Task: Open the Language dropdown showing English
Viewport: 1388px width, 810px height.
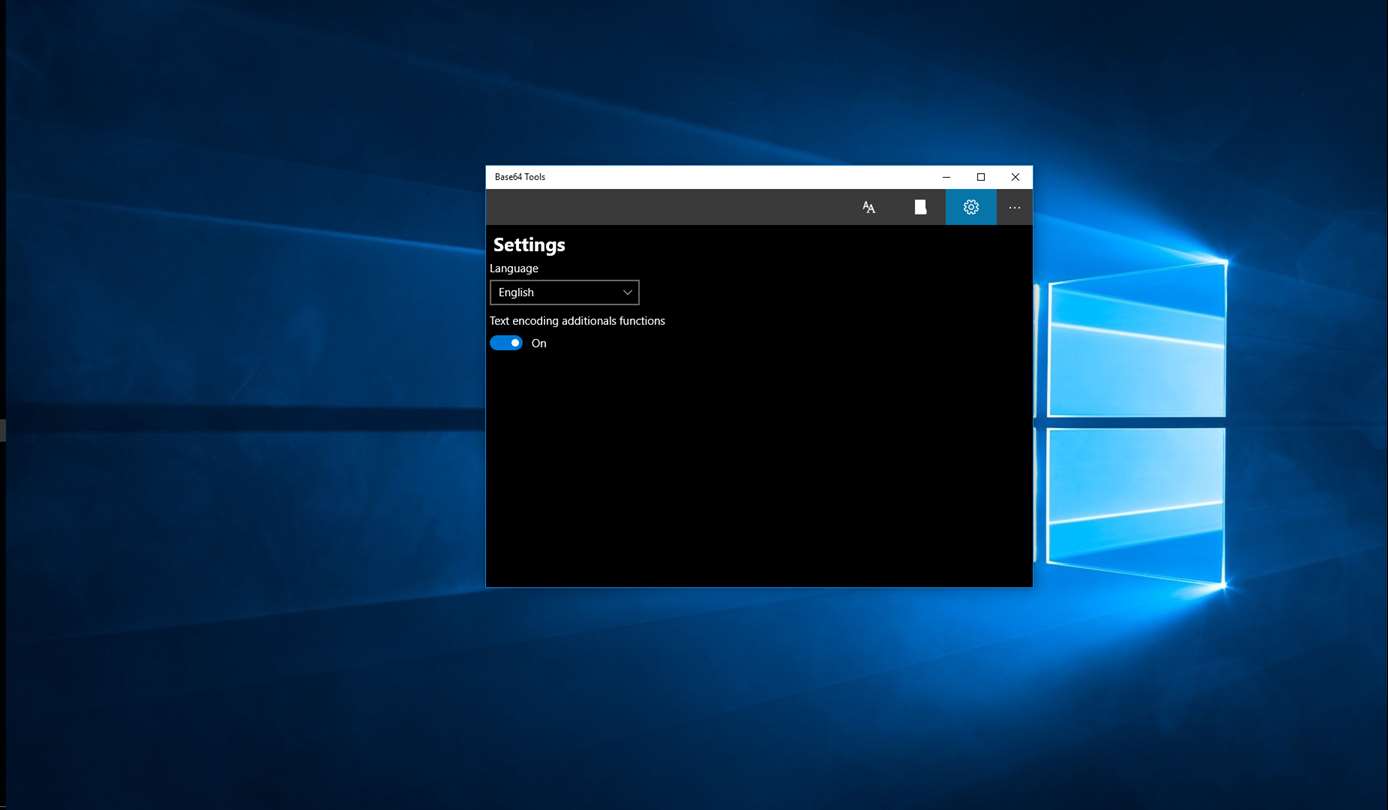Action: 564,292
